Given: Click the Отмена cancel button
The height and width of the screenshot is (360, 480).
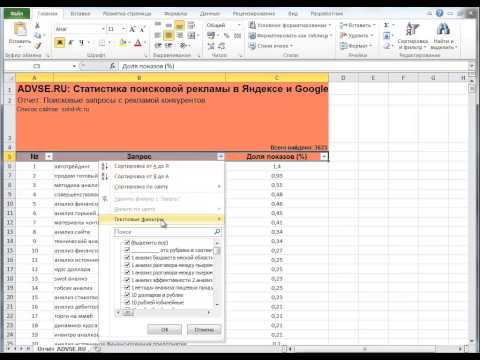Looking at the screenshot, I should (204, 330).
